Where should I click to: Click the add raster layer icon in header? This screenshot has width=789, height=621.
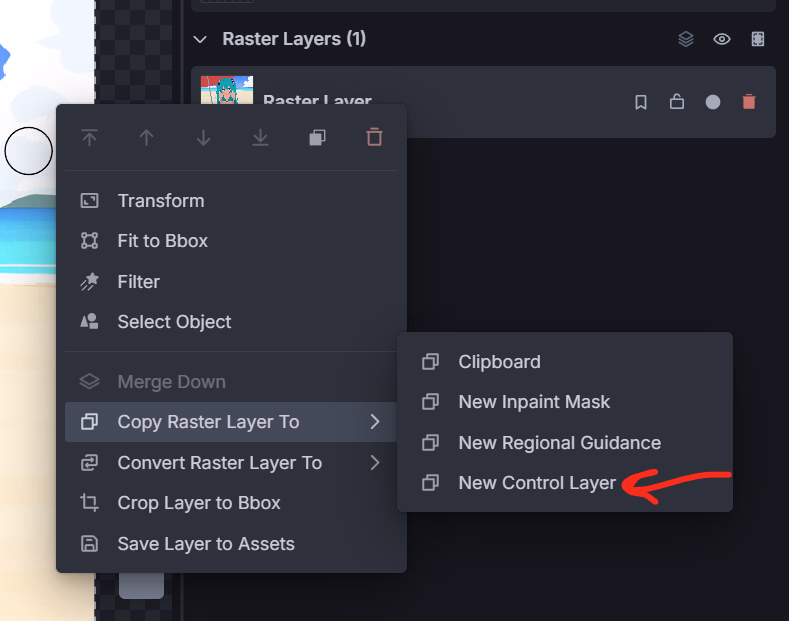click(x=758, y=39)
